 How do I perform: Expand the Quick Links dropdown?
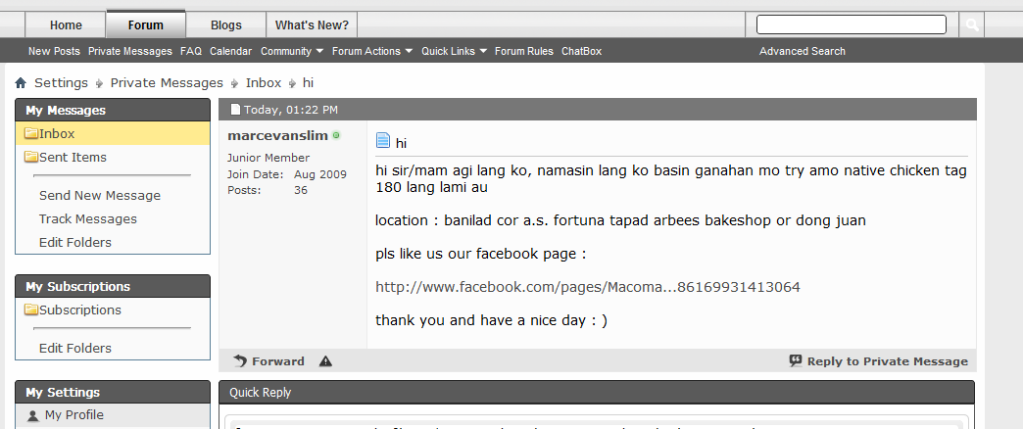[x=454, y=51]
